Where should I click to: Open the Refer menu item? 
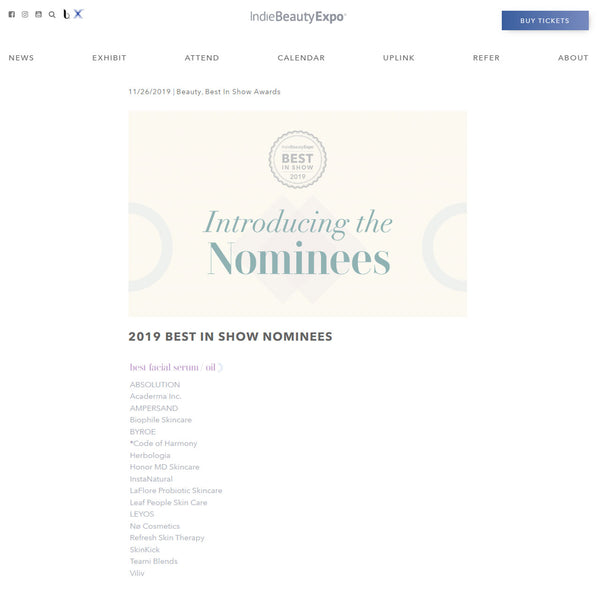(x=486, y=58)
